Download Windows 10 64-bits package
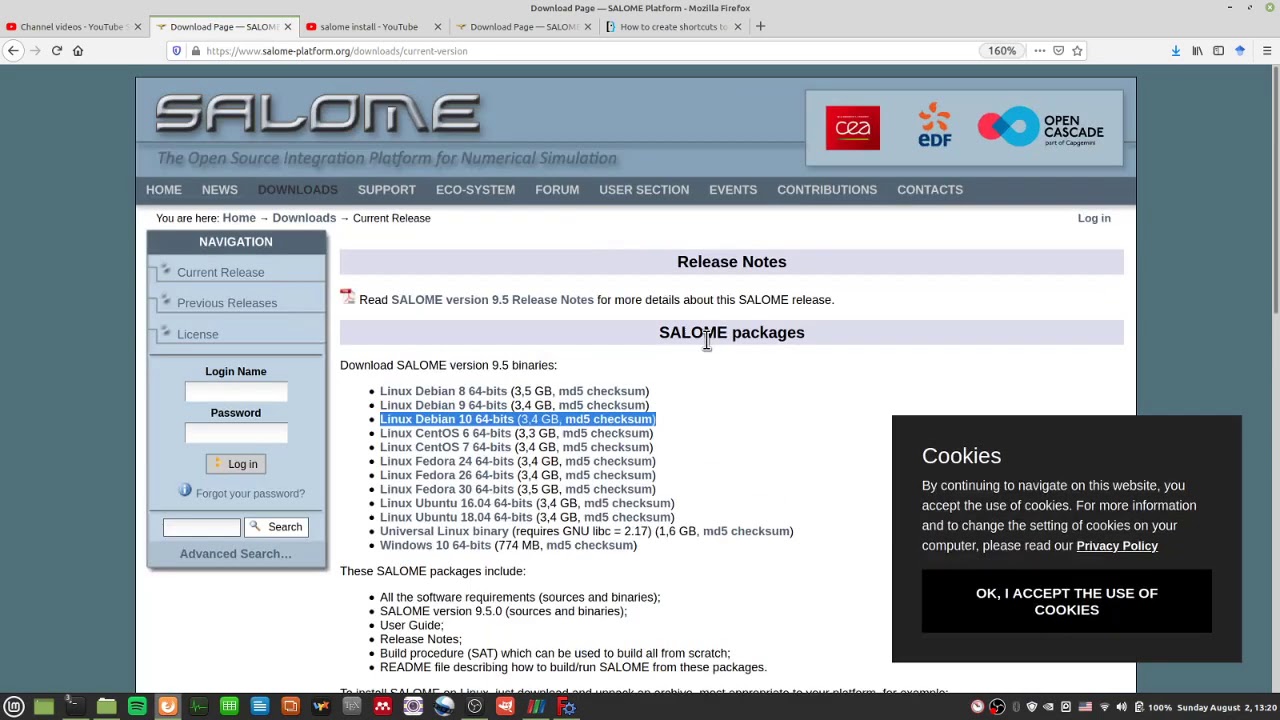This screenshot has height=720, width=1280. [435, 545]
